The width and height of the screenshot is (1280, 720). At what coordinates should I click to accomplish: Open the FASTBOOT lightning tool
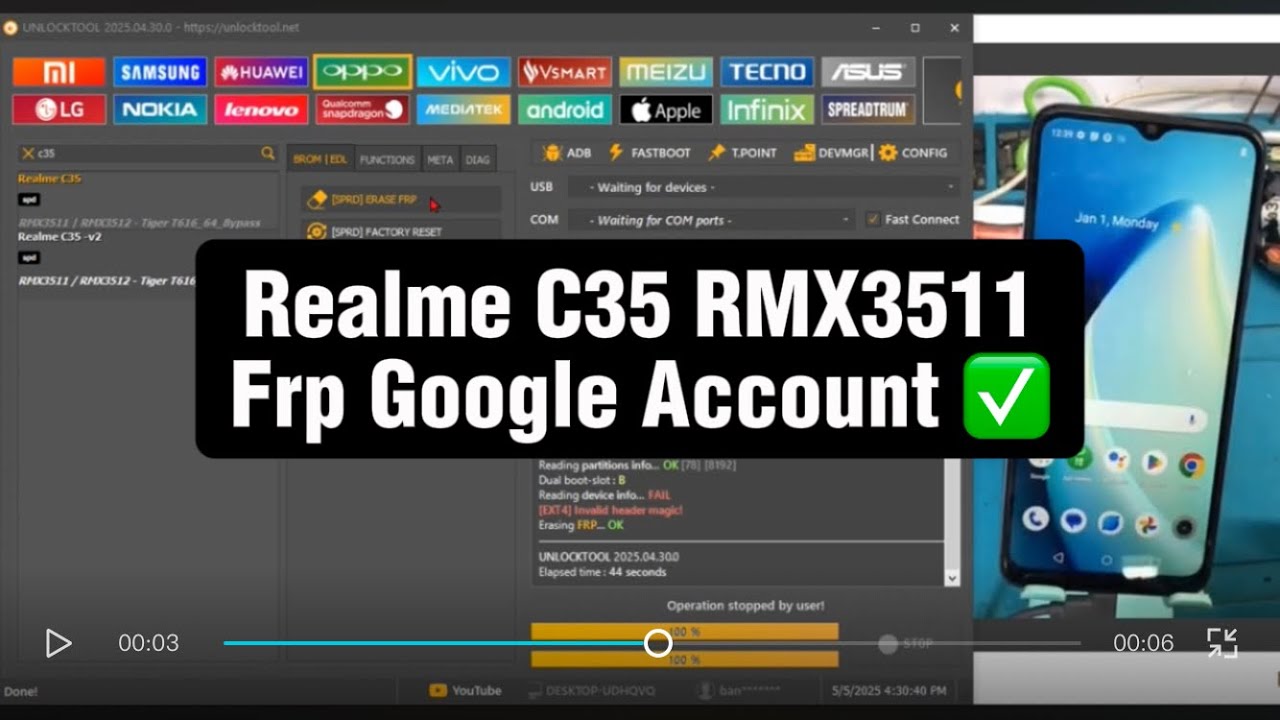(x=649, y=153)
